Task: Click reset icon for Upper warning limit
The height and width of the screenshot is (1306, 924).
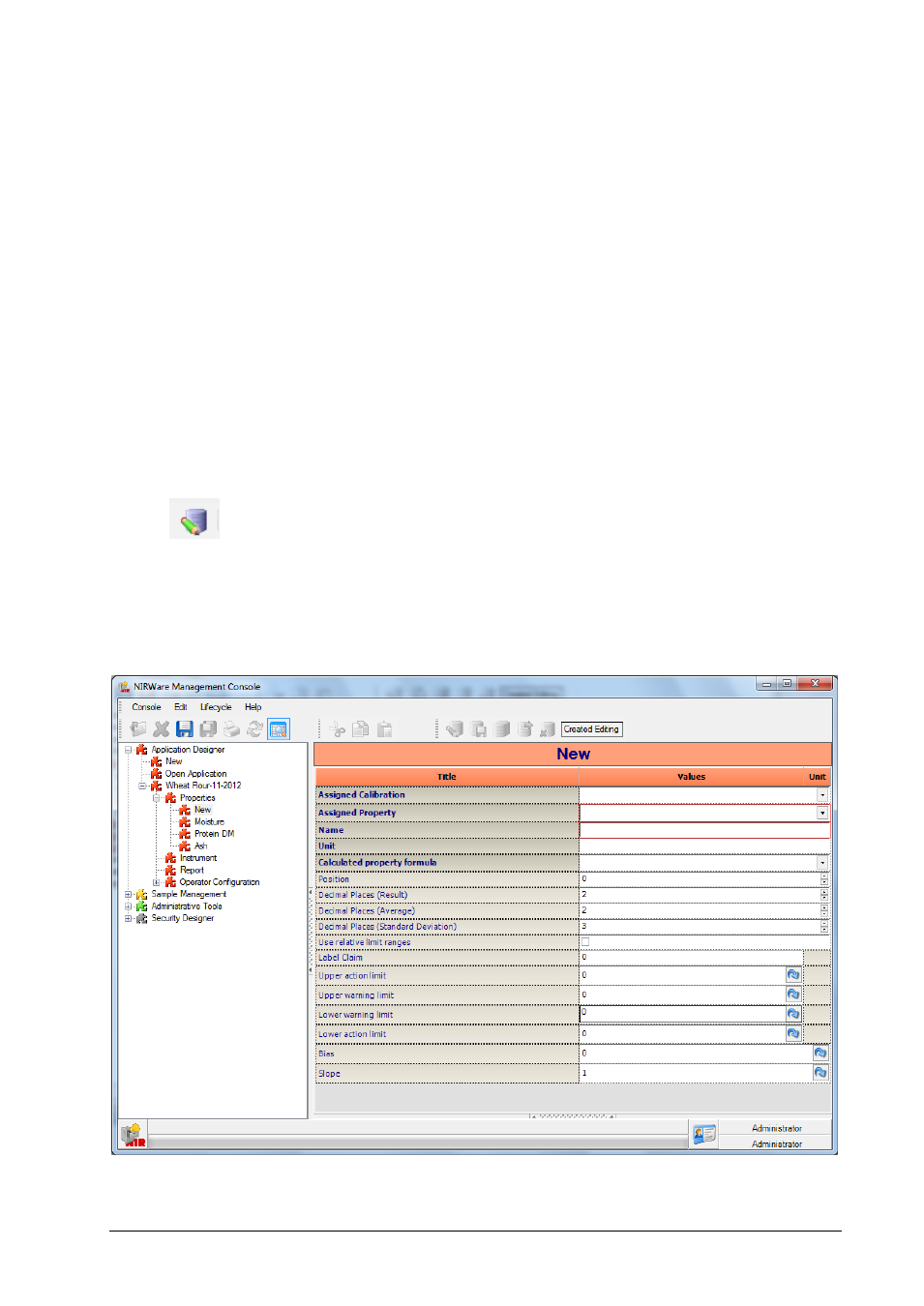Action: 793,994
